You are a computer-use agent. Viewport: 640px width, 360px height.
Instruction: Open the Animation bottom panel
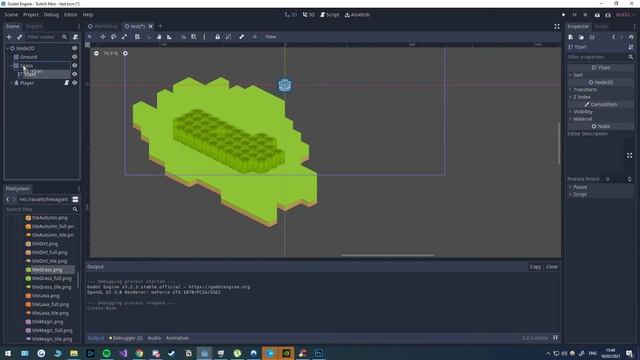coord(177,338)
